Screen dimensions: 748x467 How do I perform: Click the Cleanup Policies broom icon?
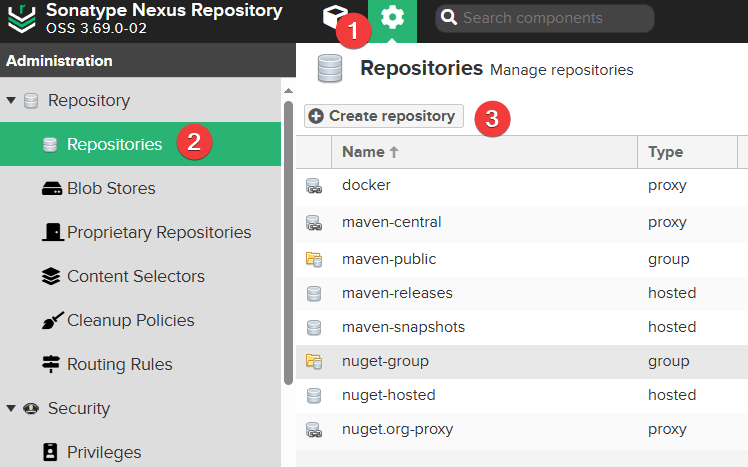(51, 320)
